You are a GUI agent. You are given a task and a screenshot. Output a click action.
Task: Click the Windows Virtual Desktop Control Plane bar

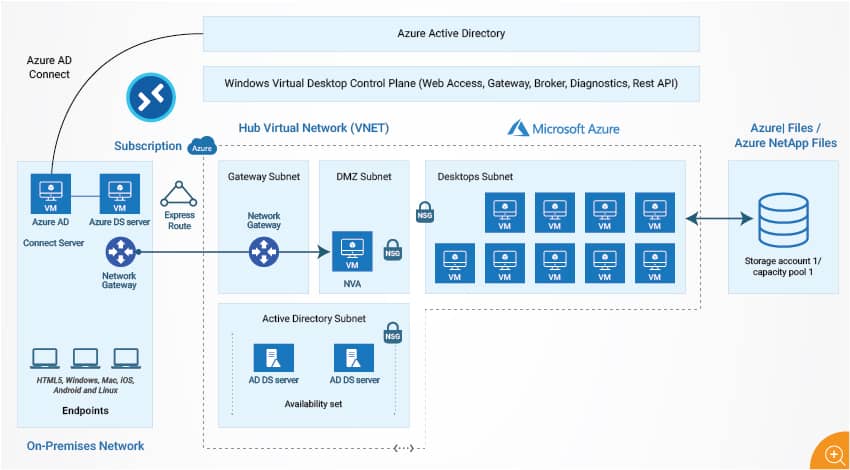(x=451, y=84)
